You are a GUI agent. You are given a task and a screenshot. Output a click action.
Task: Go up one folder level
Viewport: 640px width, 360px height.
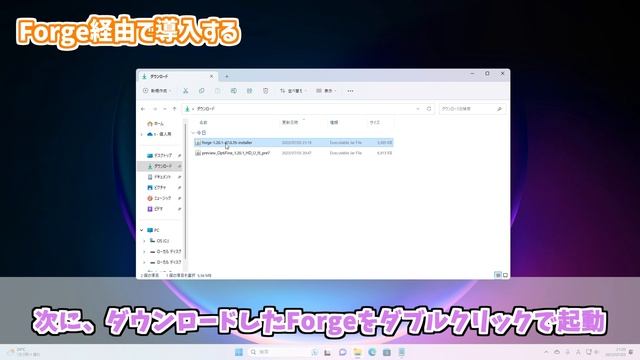tap(175, 109)
